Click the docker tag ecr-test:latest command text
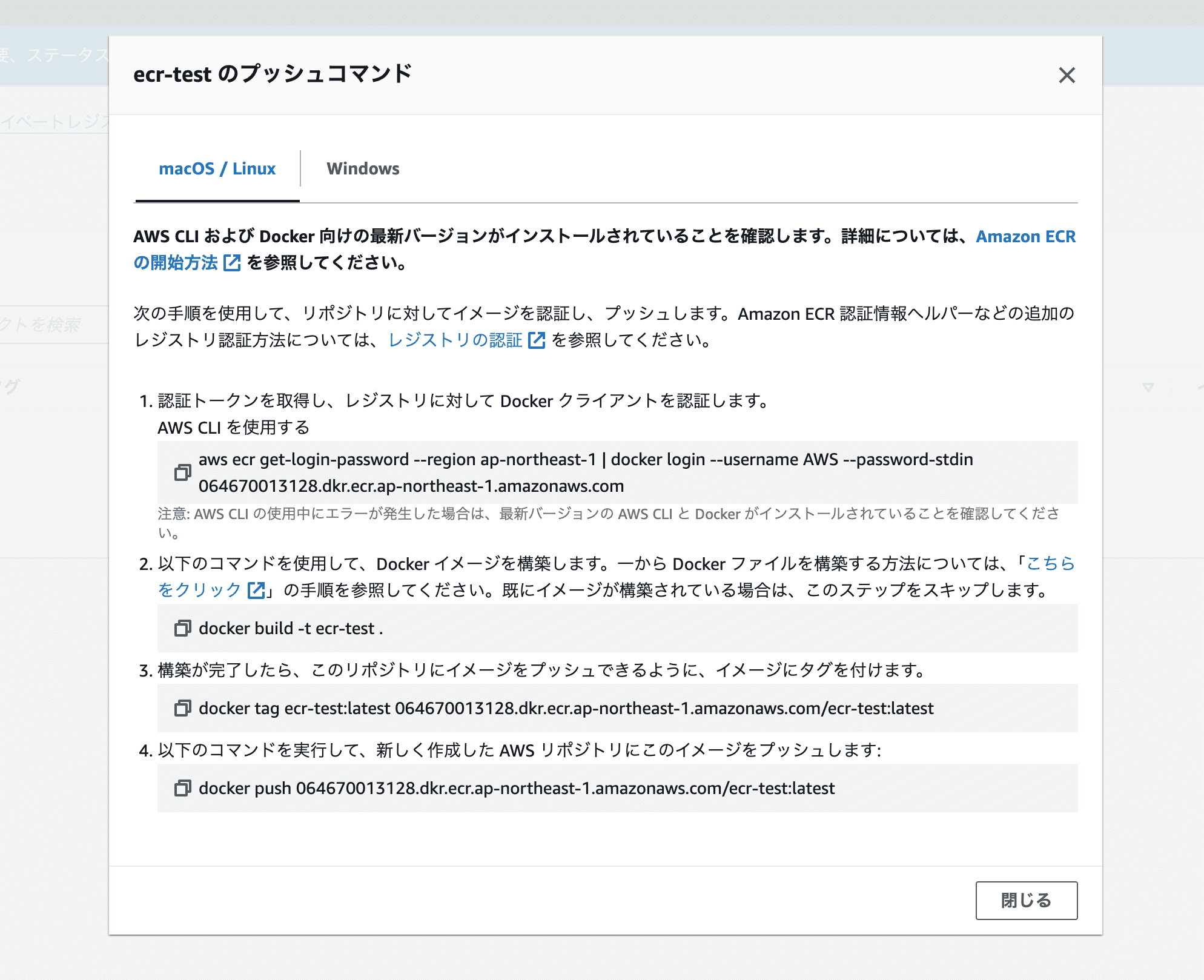This screenshot has height=980, width=1204. click(x=566, y=708)
